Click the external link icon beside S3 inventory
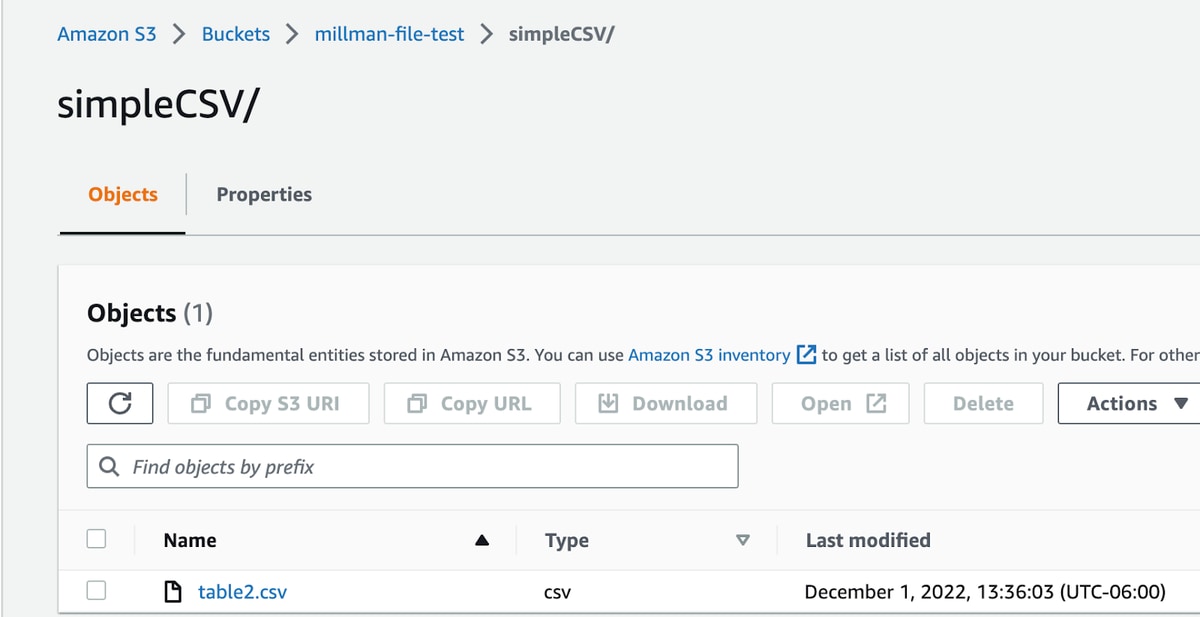The width and height of the screenshot is (1200, 617). tap(806, 354)
